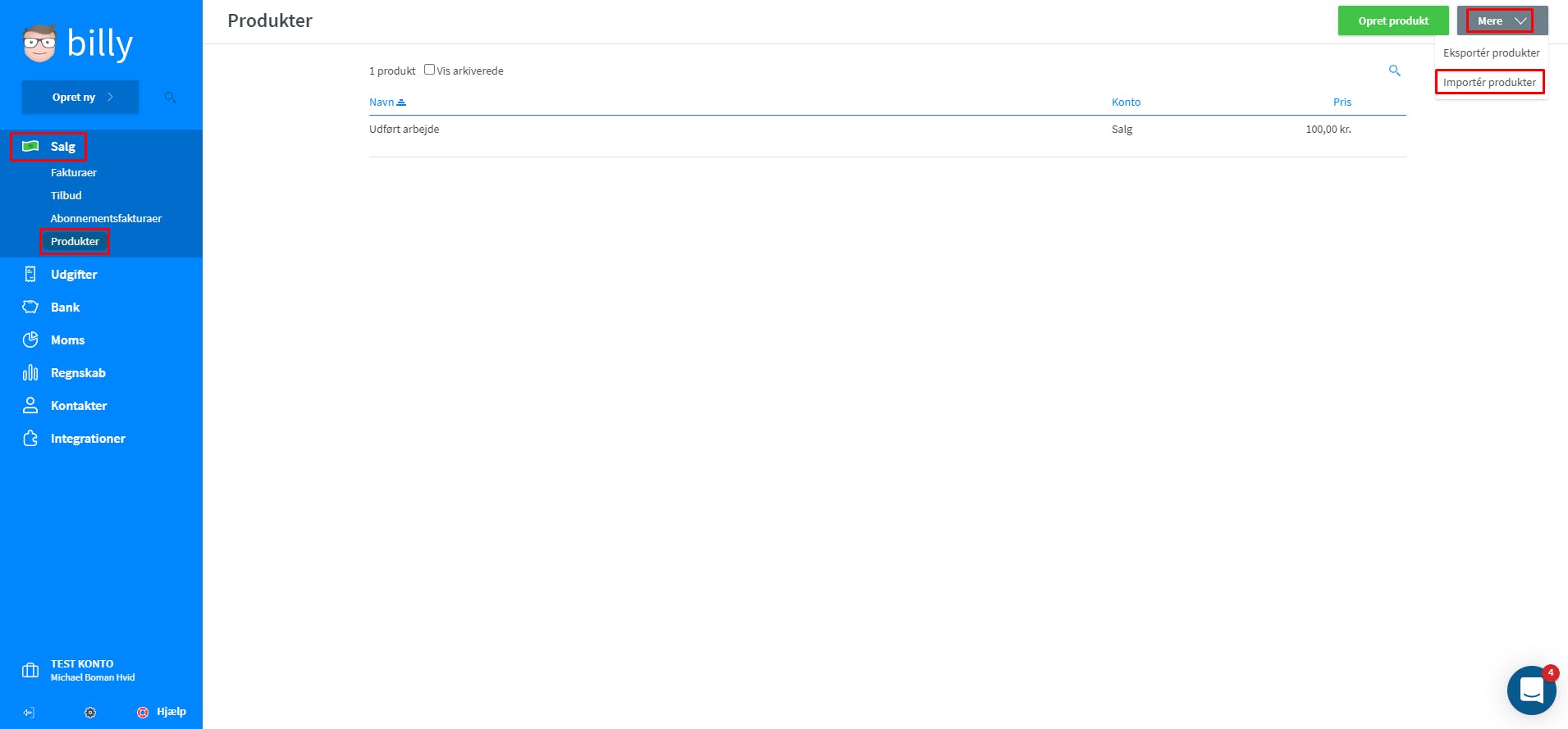Screen dimensions: 1568x729
Task: Go to the Moms section
Action: (68, 339)
